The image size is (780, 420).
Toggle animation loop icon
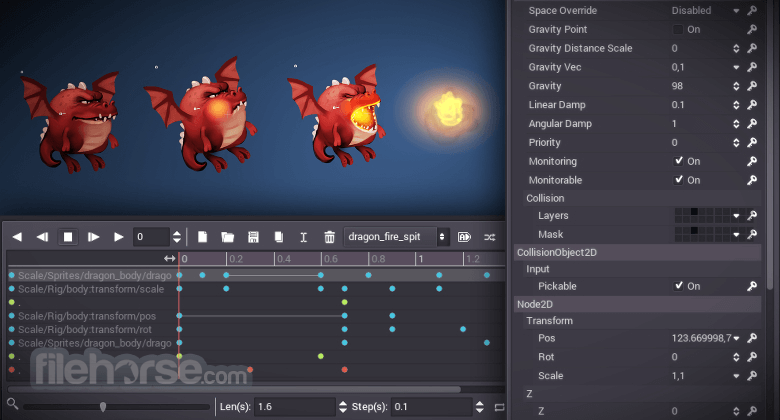[x=499, y=408]
